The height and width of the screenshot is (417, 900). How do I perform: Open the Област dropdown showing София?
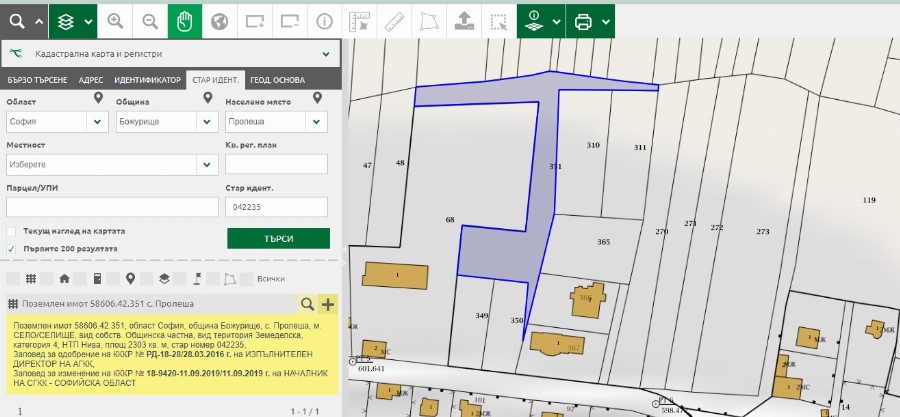tap(56, 122)
